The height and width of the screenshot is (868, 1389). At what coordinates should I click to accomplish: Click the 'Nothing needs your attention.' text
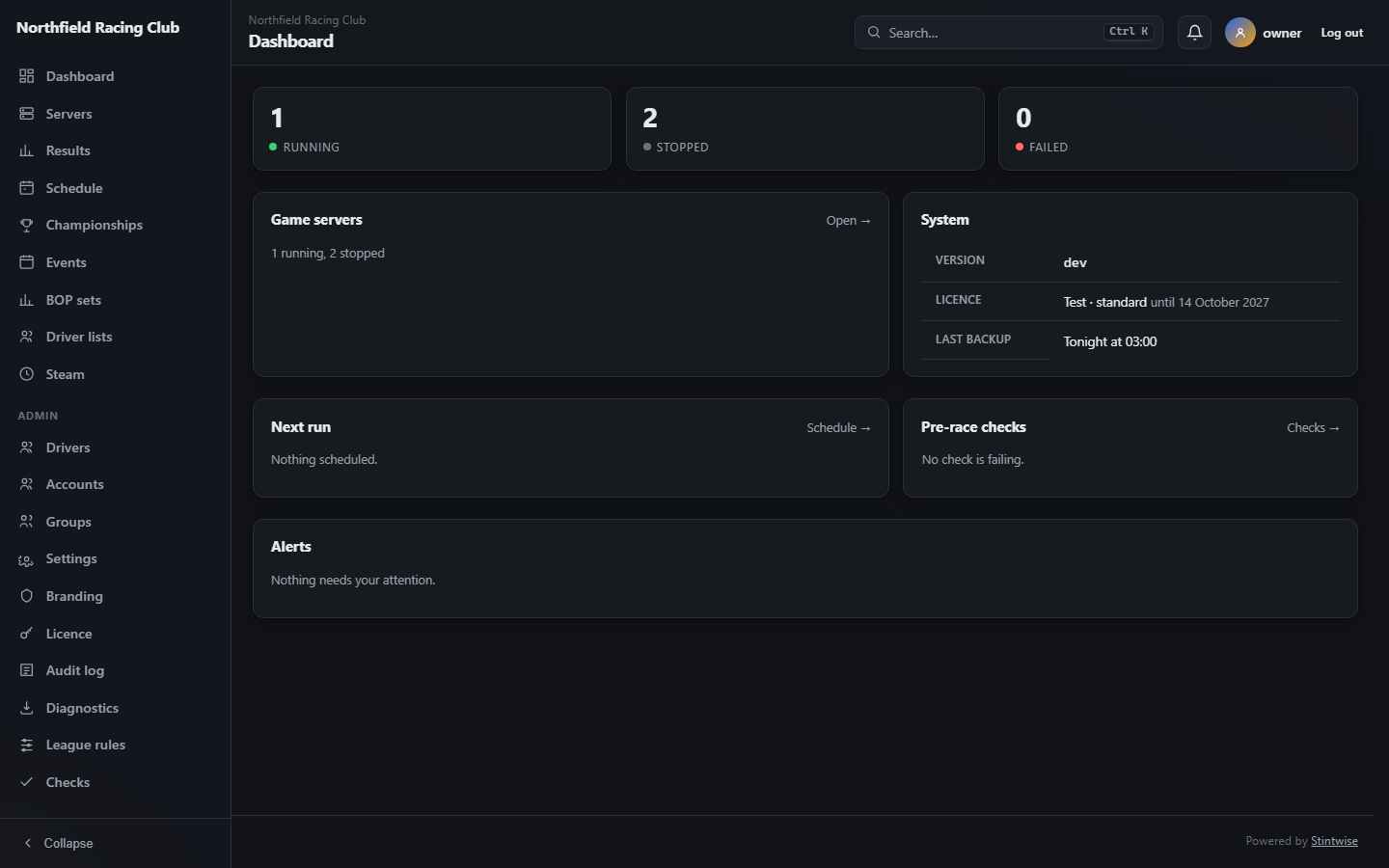tap(353, 581)
